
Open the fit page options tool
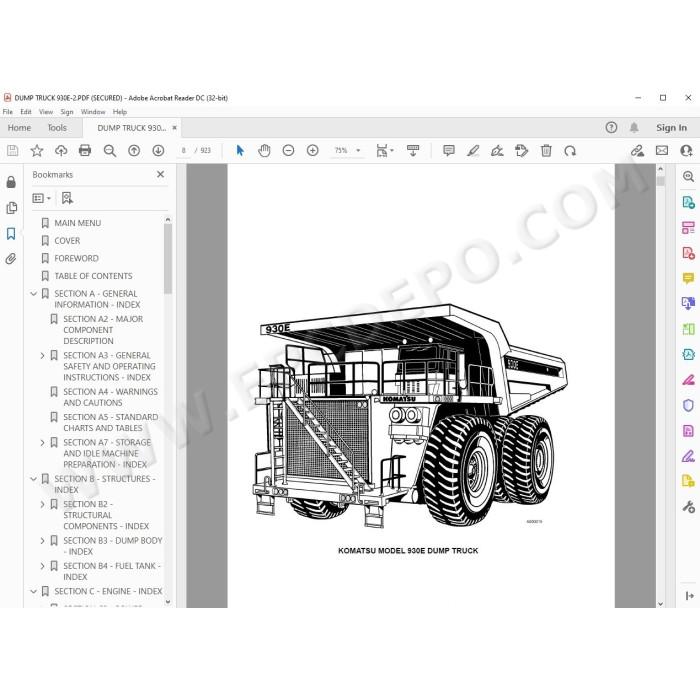click(384, 151)
